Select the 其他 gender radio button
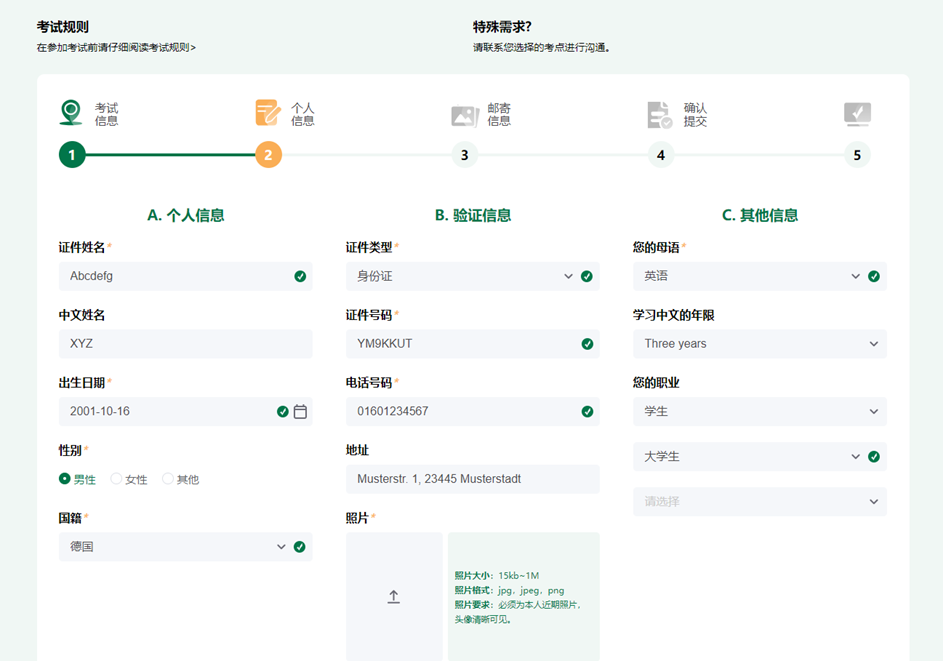This screenshot has height=661, width=943. tap(168, 479)
